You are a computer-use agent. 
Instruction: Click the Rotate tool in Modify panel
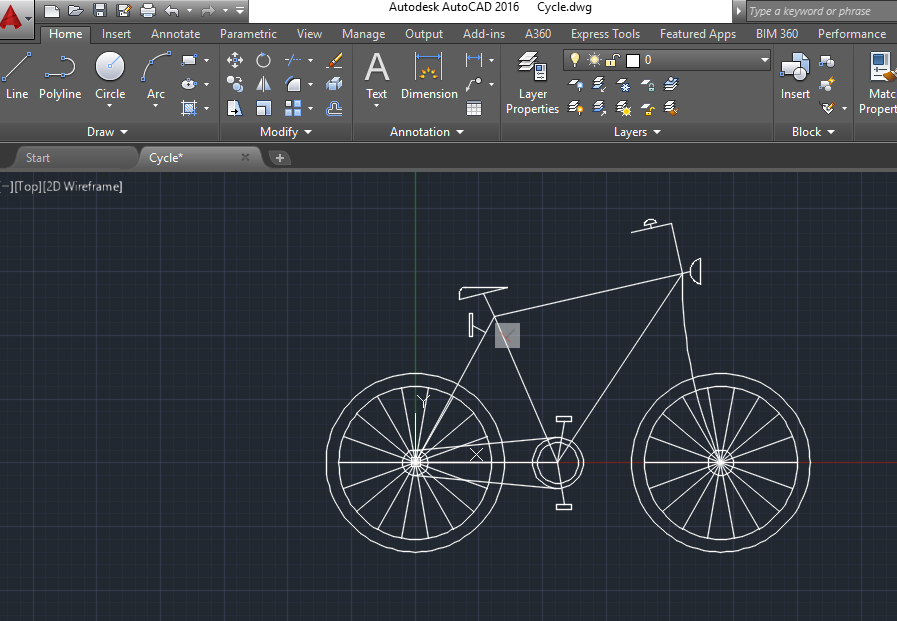coord(263,60)
